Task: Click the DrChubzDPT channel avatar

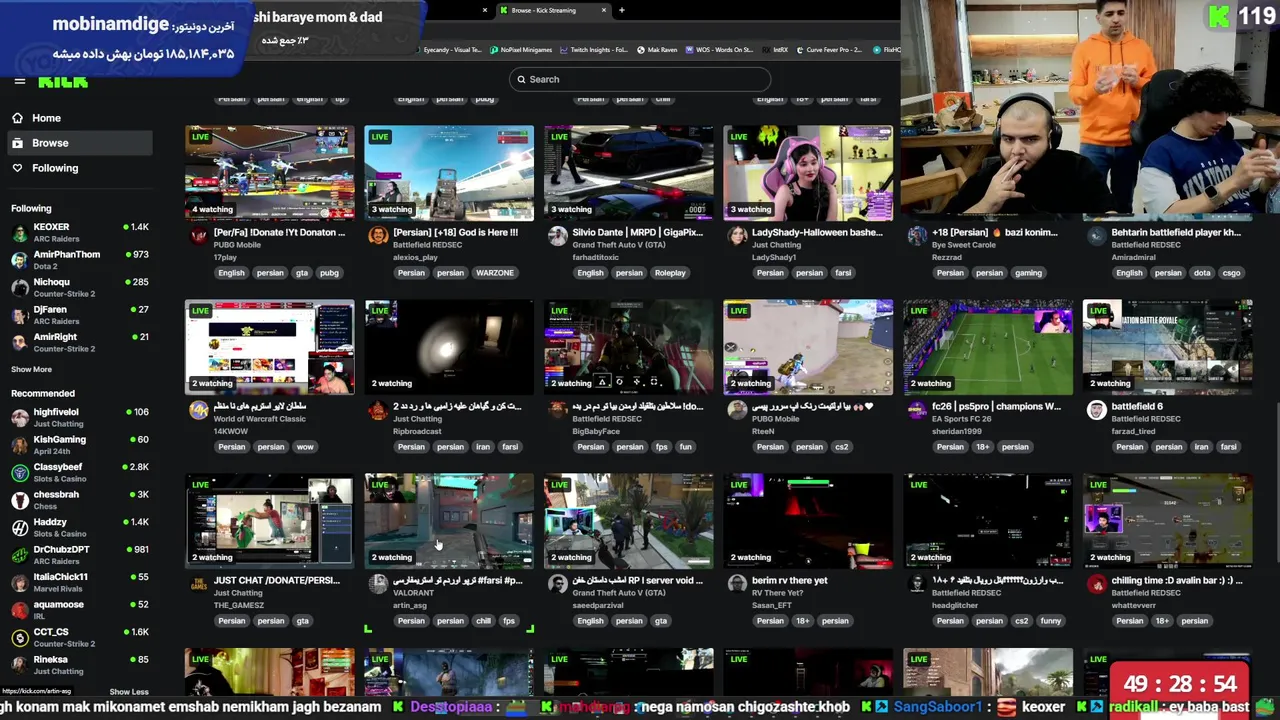Action: pos(19,555)
